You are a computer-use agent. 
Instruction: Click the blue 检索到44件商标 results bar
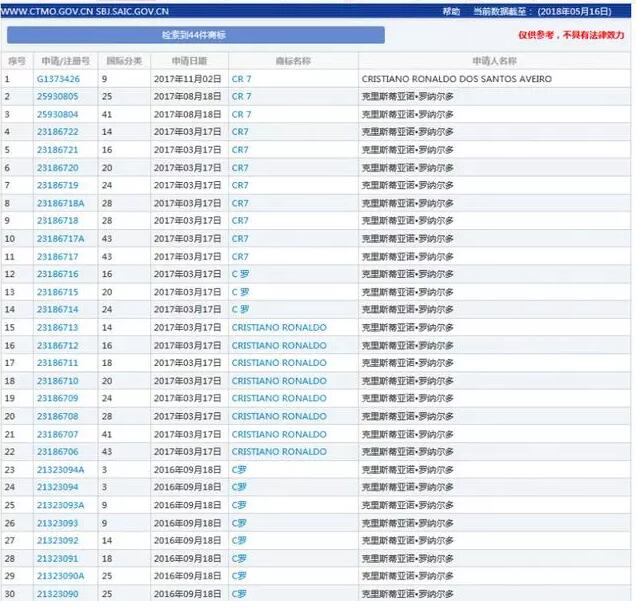196,35
